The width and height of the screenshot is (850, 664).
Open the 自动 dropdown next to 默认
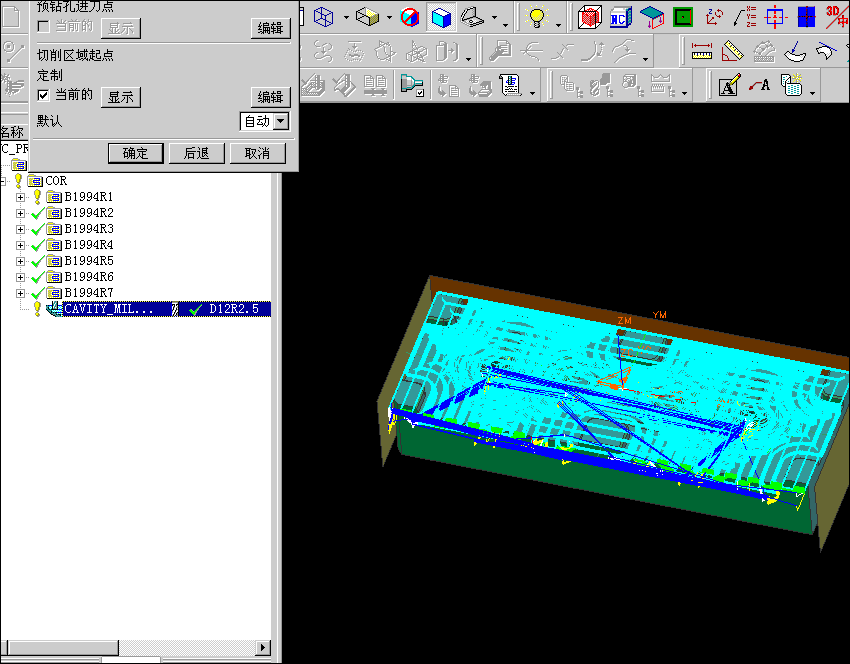(x=280, y=121)
